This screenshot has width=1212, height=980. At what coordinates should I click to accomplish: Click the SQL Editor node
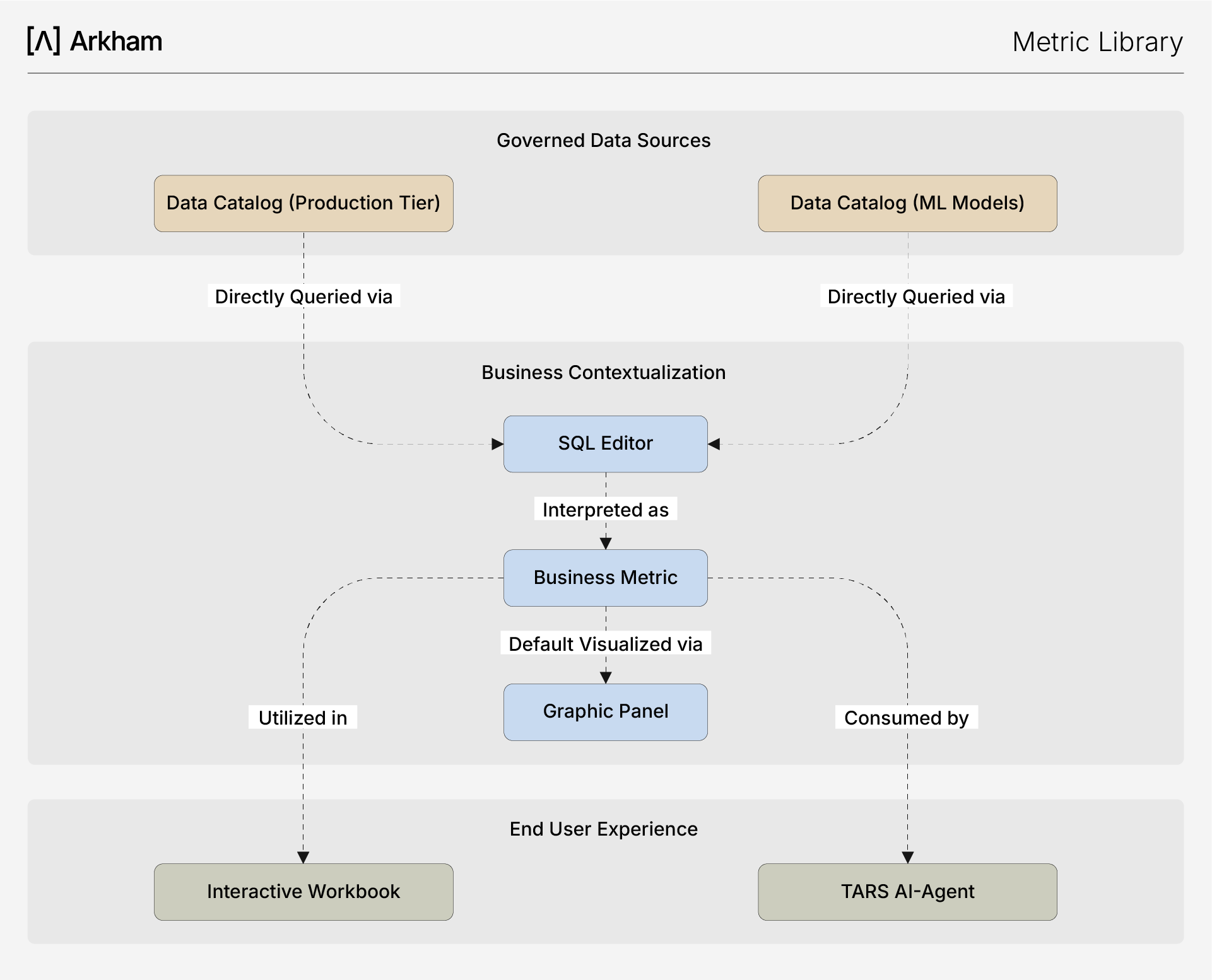(605, 443)
